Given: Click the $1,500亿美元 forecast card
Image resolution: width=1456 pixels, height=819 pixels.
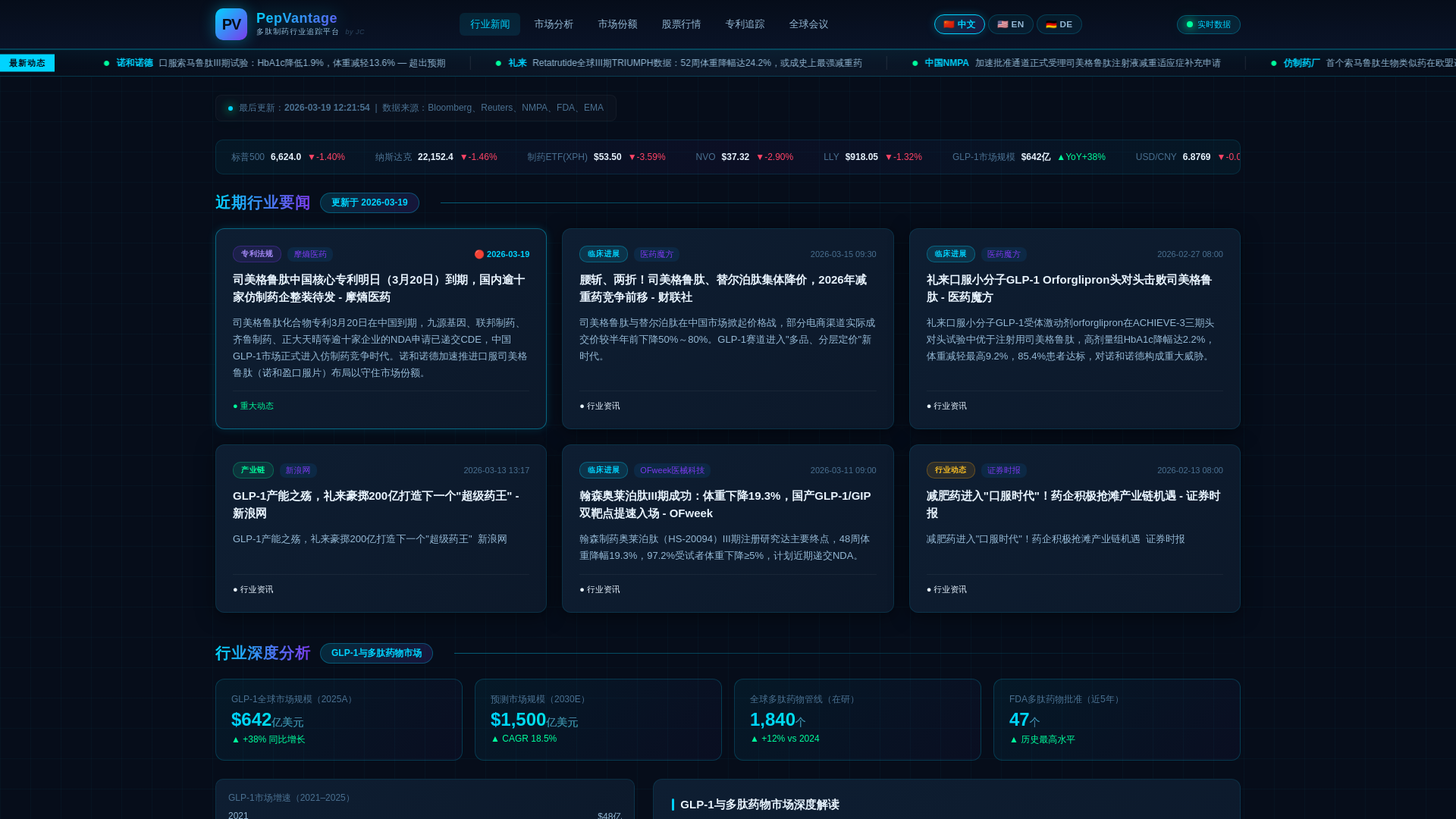Looking at the screenshot, I should (x=598, y=720).
